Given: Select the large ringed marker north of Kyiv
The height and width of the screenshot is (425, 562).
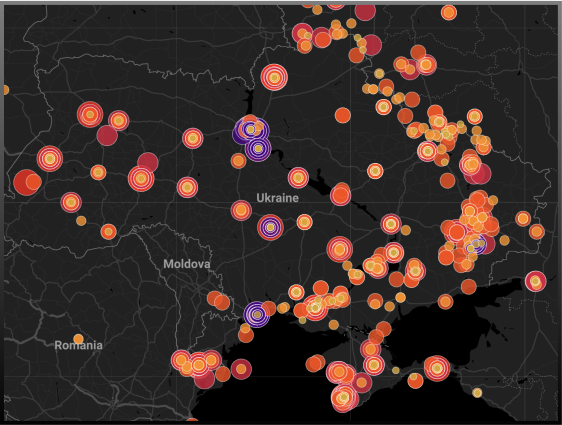Looking at the screenshot, I should [x=274, y=77].
